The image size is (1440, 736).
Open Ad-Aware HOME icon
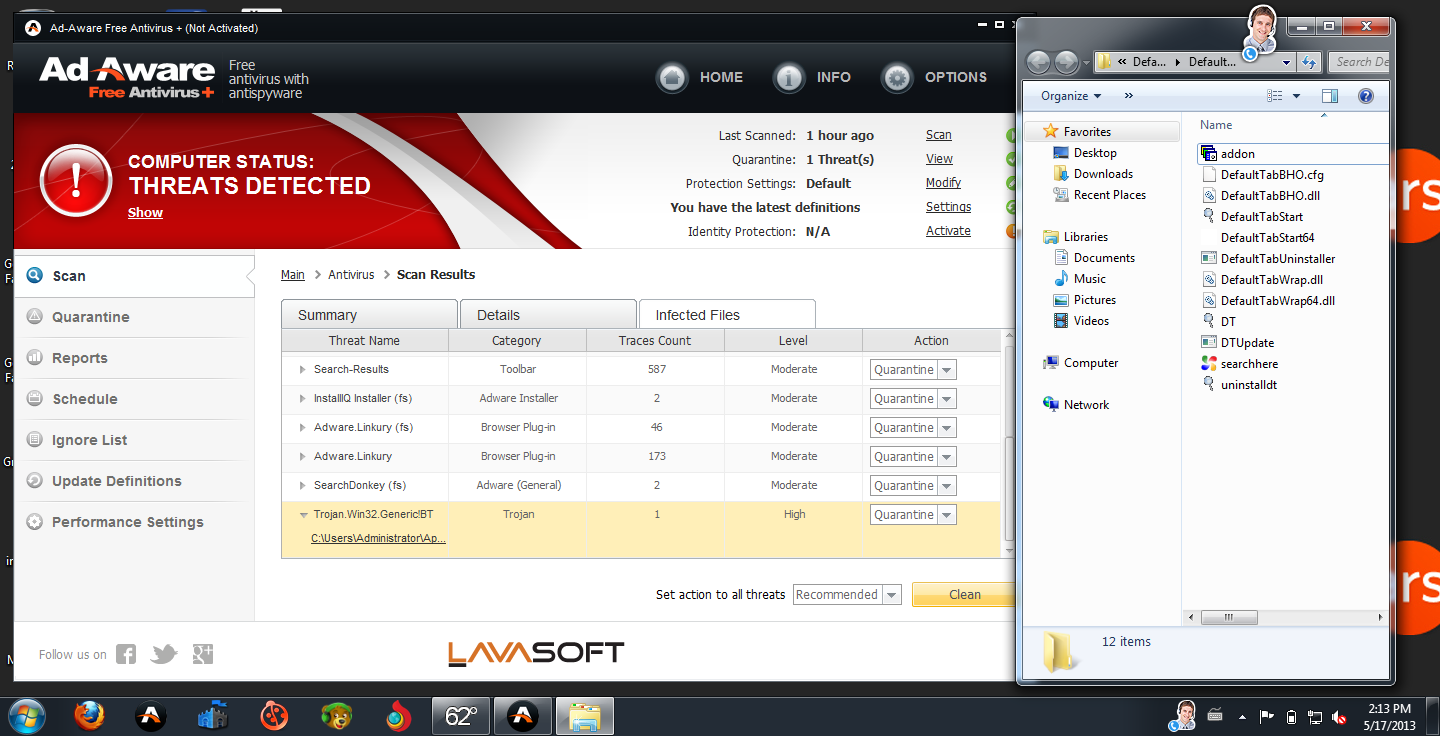click(x=673, y=77)
